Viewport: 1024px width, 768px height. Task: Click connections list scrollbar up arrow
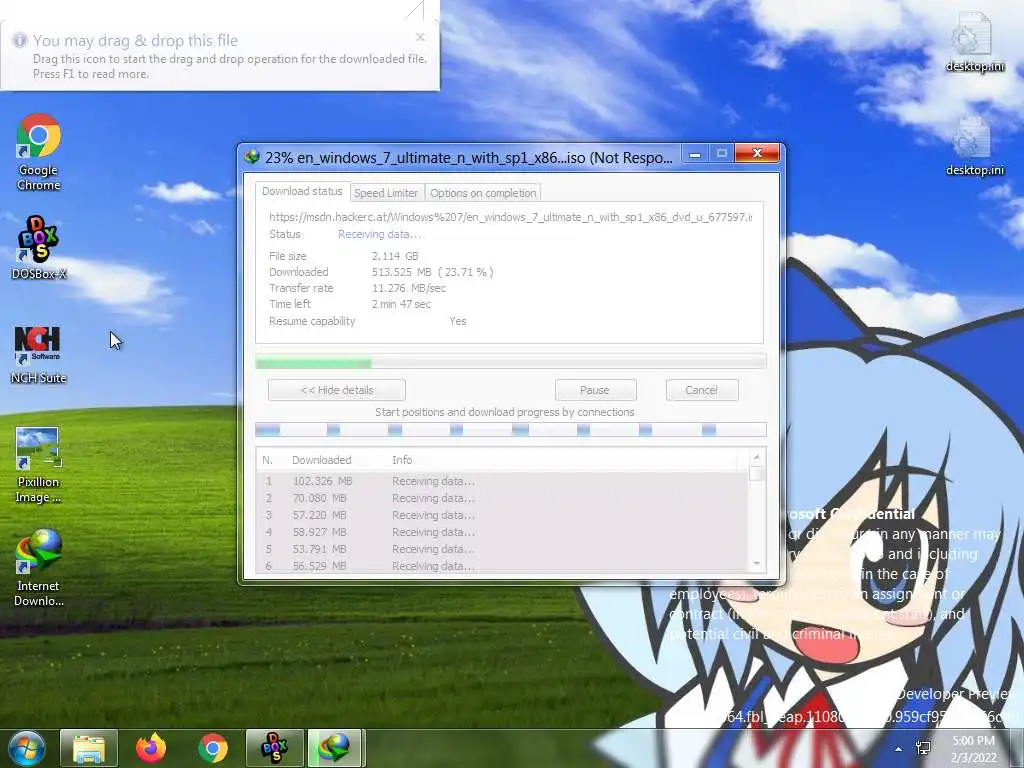pyautogui.click(x=757, y=456)
